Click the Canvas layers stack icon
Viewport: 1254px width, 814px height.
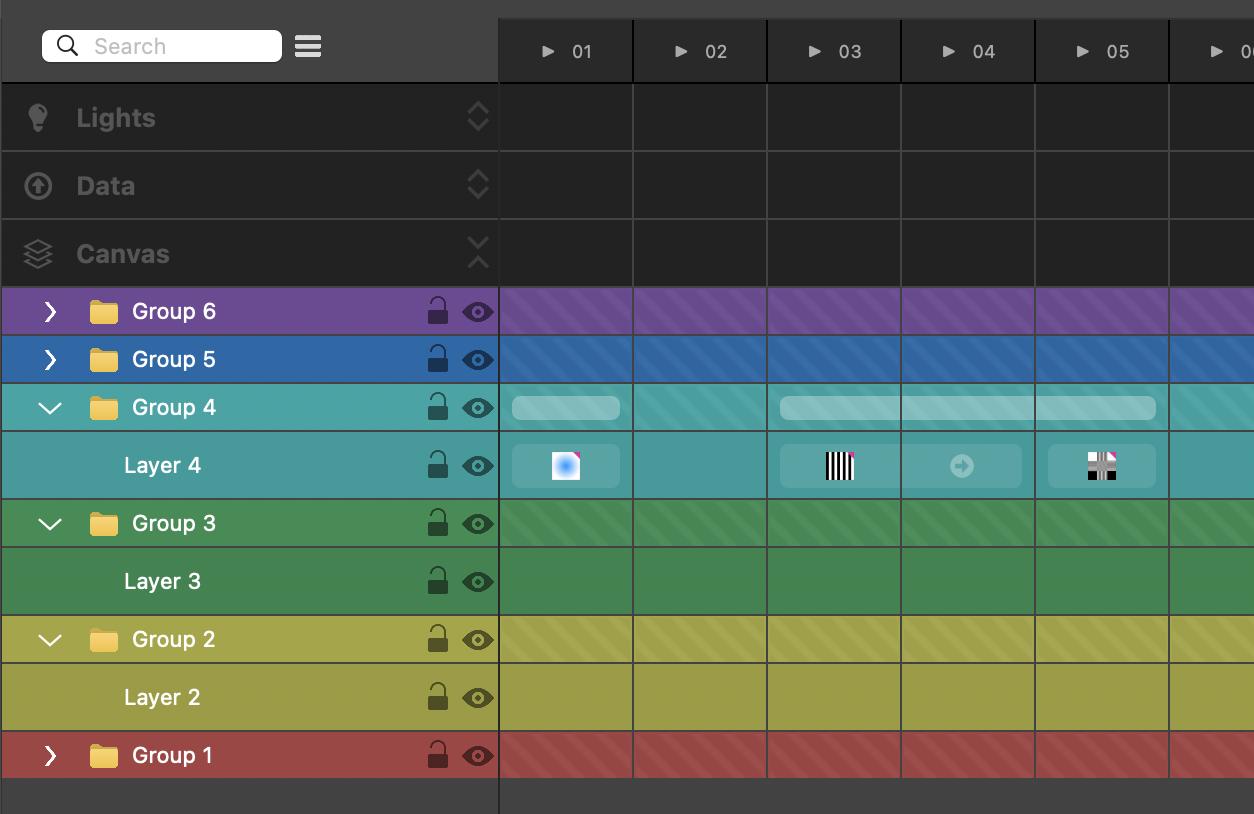(x=38, y=254)
